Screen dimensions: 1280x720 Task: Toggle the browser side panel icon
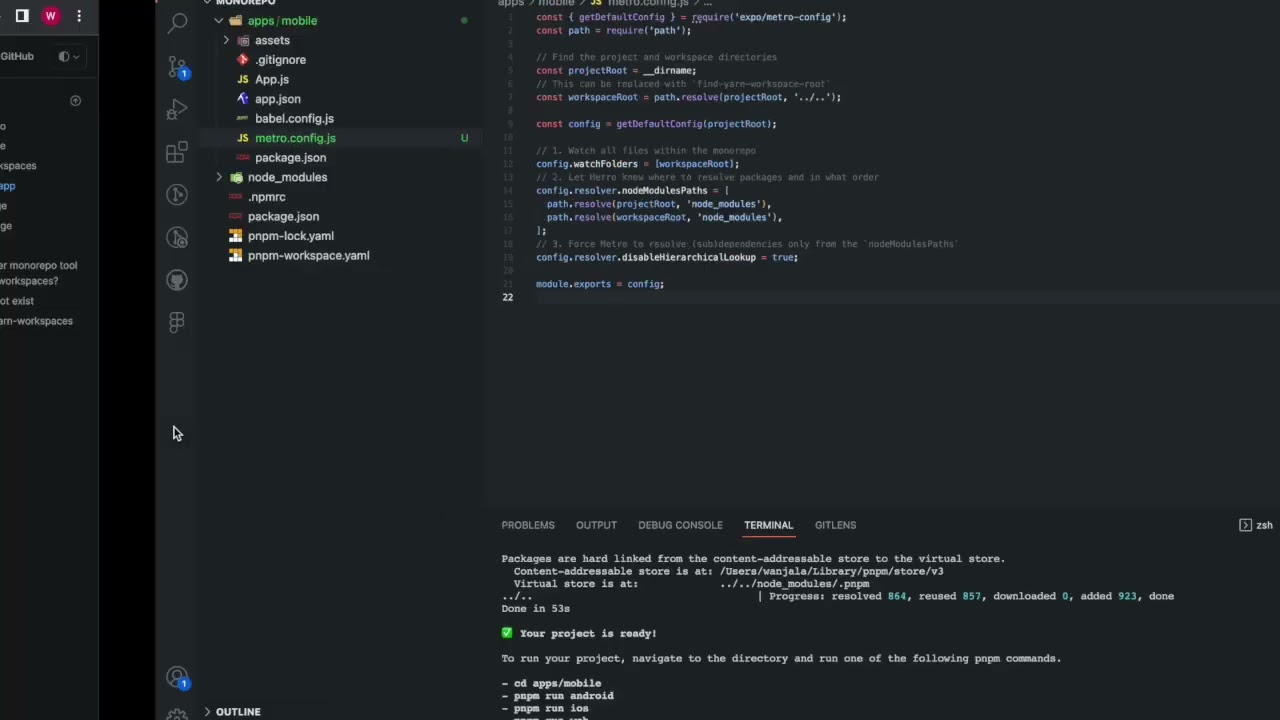22,16
